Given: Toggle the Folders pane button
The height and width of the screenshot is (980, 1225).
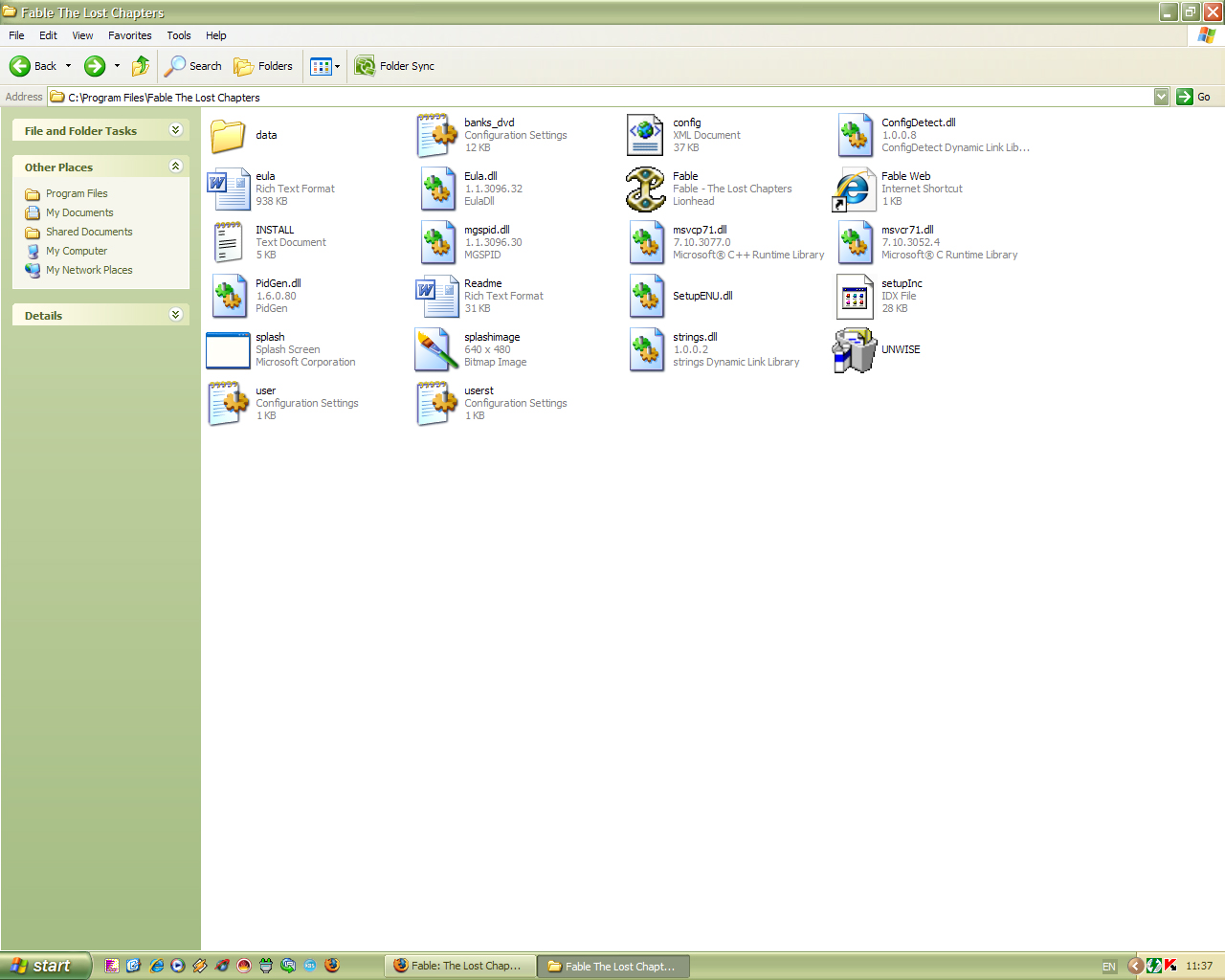Looking at the screenshot, I should [x=264, y=66].
